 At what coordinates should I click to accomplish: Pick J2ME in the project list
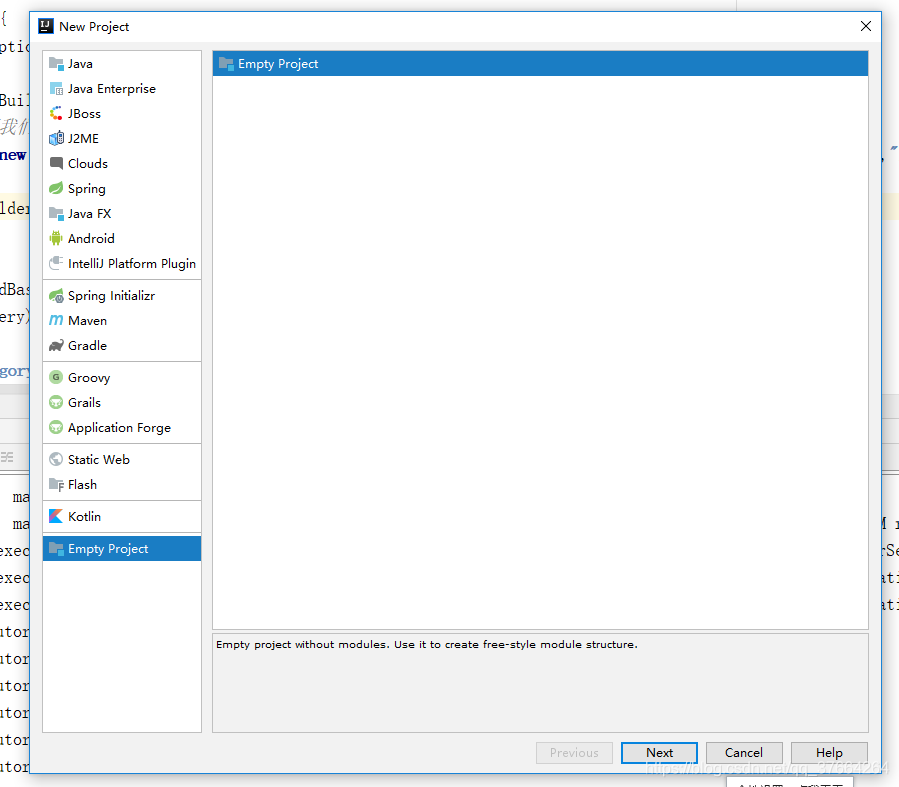[x=122, y=139]
